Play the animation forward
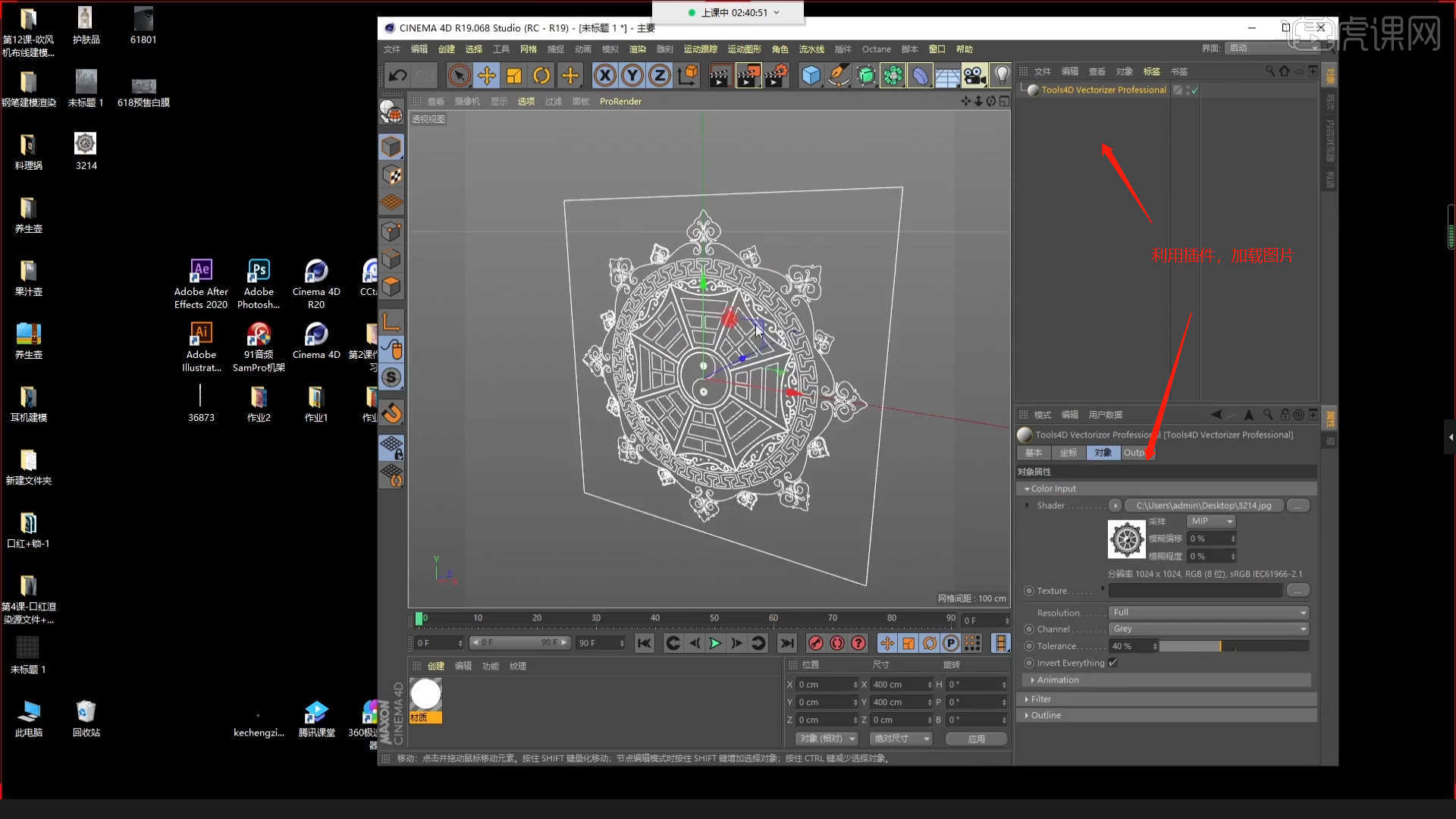This screenshot has height=819, width=1456. [x=715, y=644]
